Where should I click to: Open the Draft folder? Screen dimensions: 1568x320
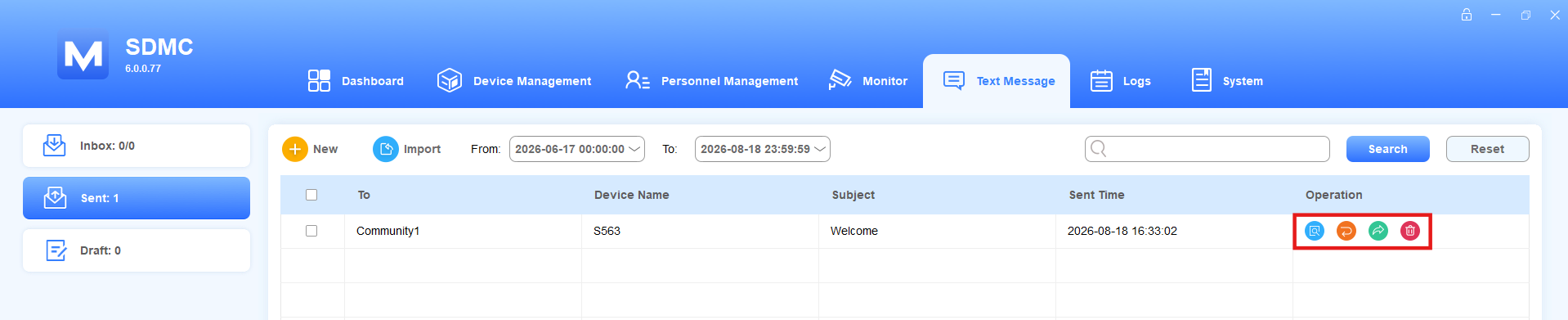tap(137, 250)
